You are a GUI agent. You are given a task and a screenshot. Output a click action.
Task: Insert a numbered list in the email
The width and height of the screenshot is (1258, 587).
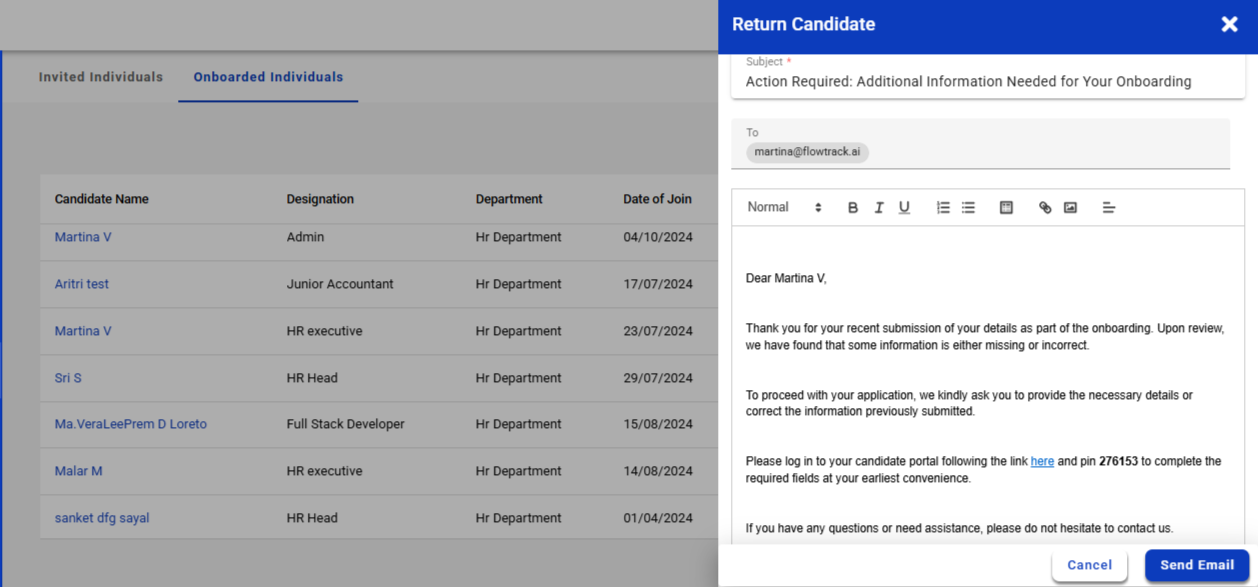point(943,208)
